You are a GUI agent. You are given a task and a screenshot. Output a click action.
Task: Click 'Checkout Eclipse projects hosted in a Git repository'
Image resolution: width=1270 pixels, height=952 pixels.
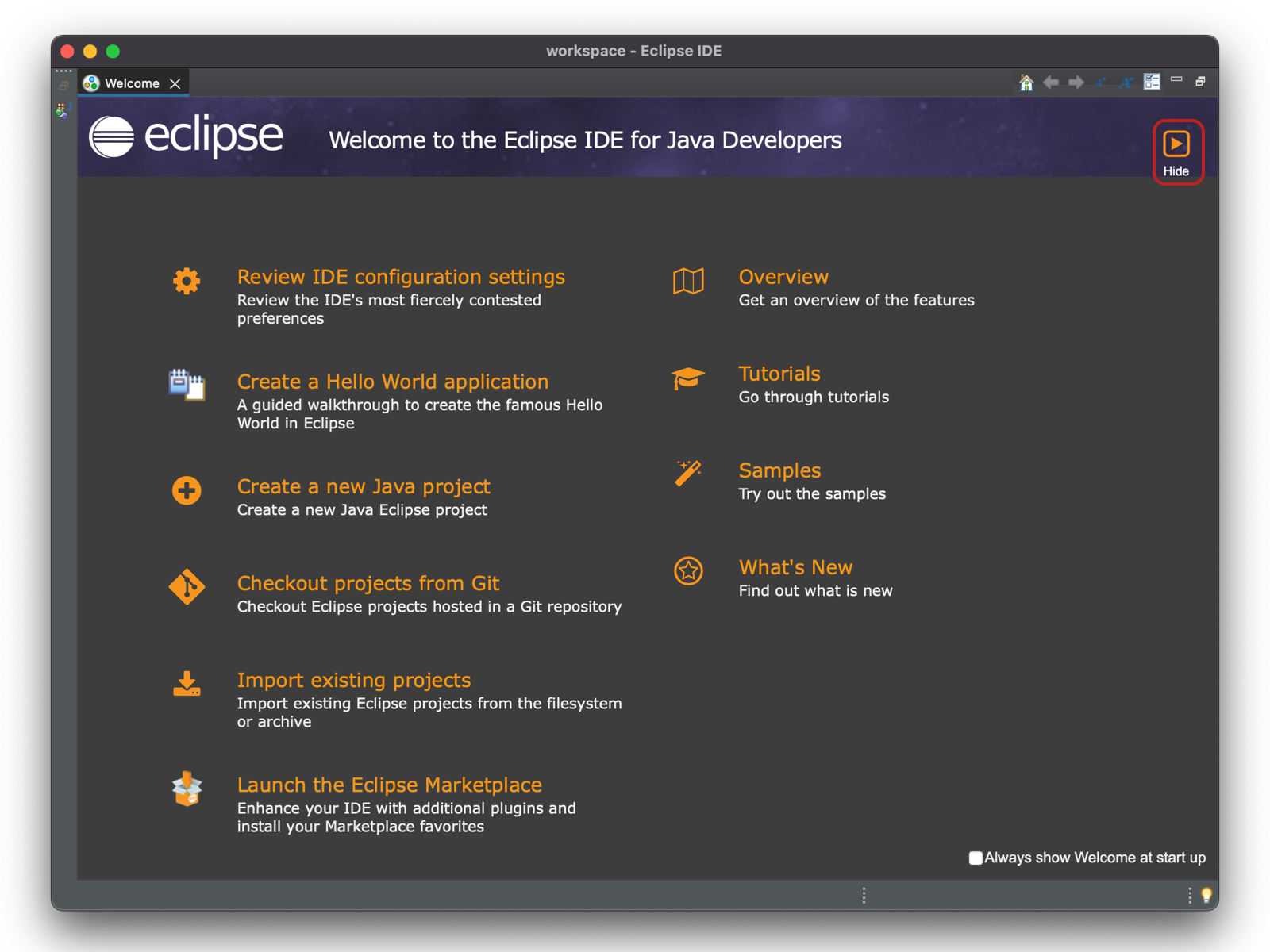click(x=429, y=606)
